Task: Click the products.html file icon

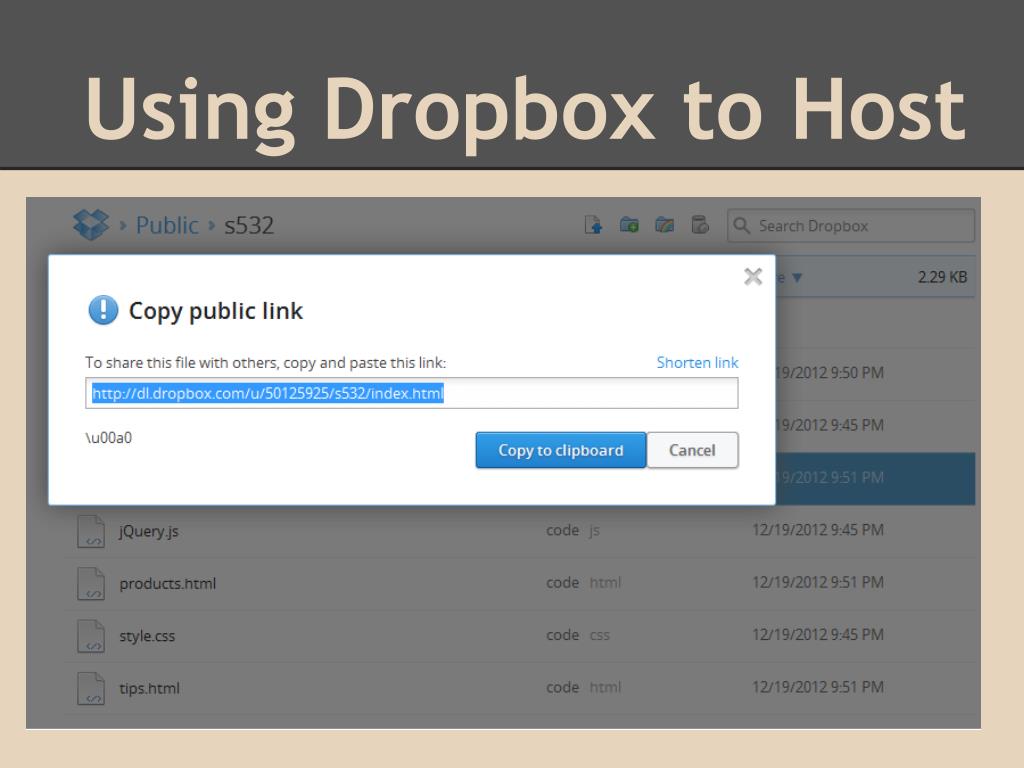Action: point(91,583)
